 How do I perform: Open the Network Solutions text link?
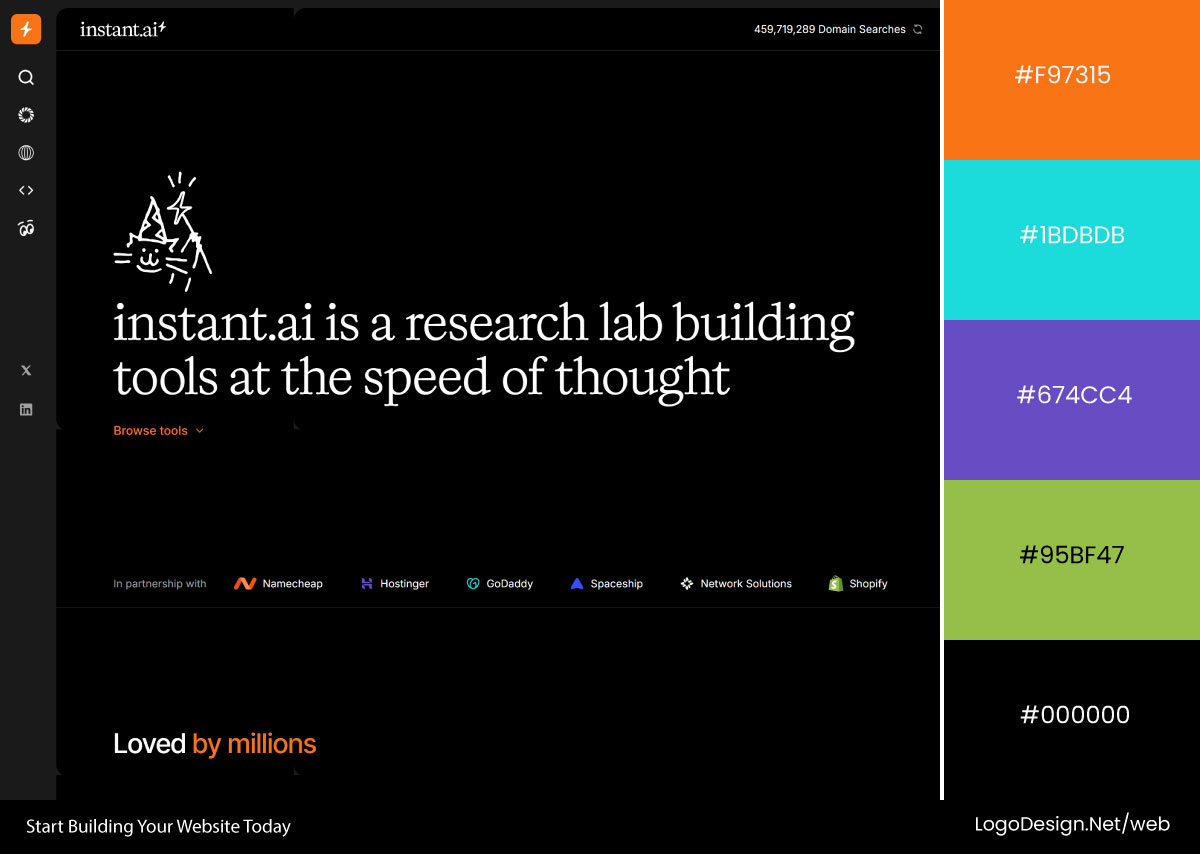click(746, 584)
